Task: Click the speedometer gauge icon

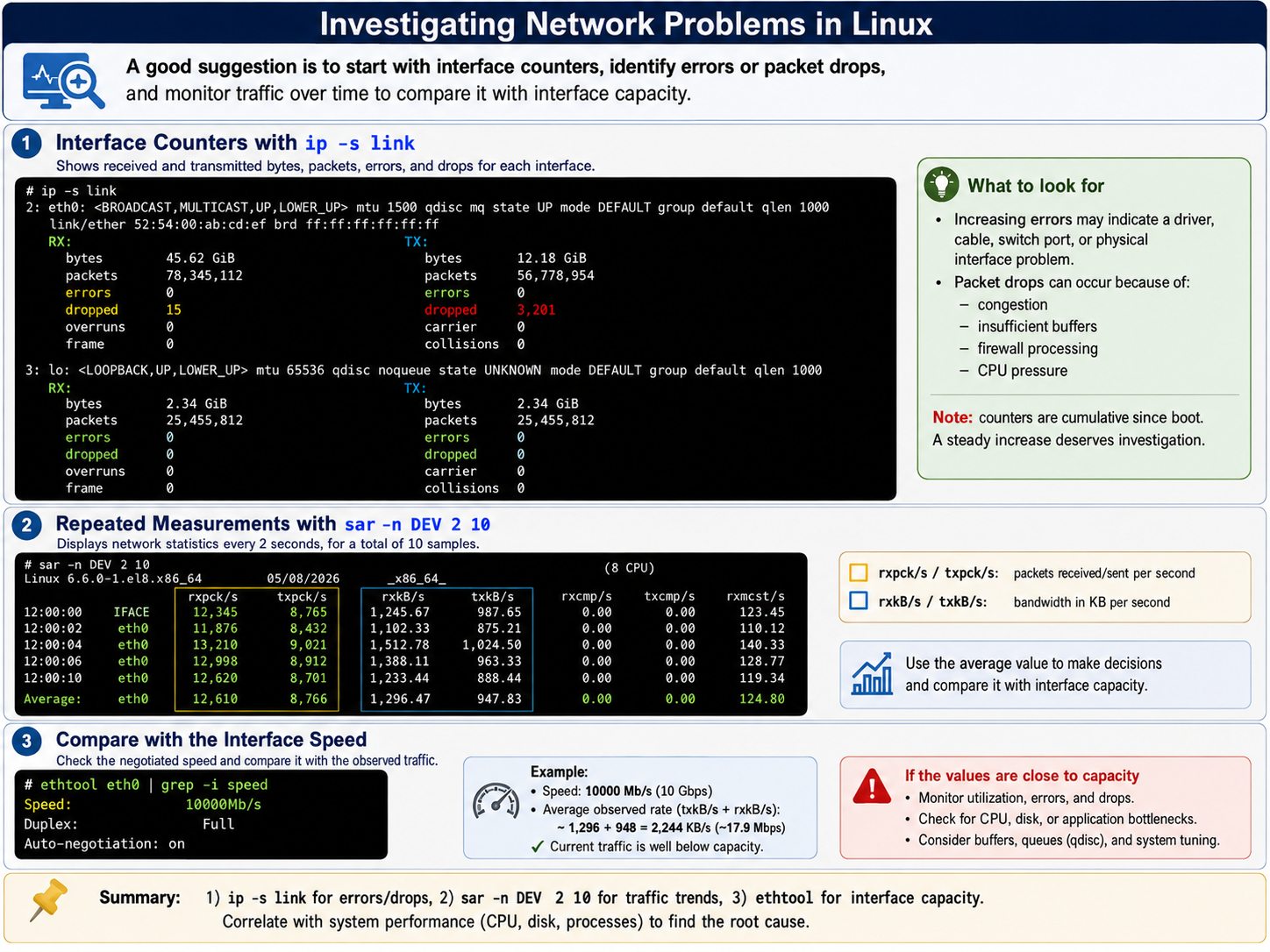Action: coord(496,800)
